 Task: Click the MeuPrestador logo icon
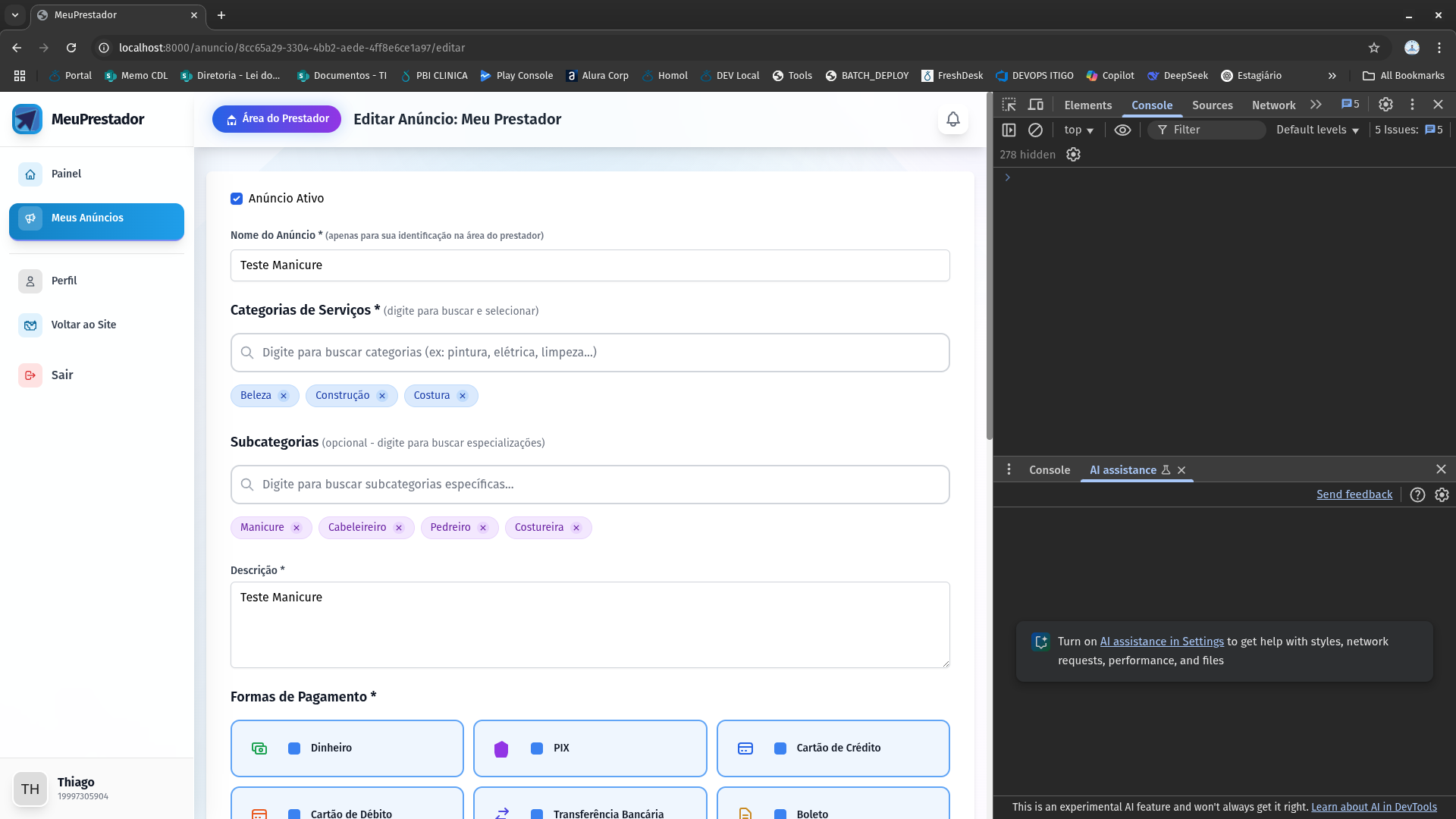pyautogui.click(x=27, y=119)
